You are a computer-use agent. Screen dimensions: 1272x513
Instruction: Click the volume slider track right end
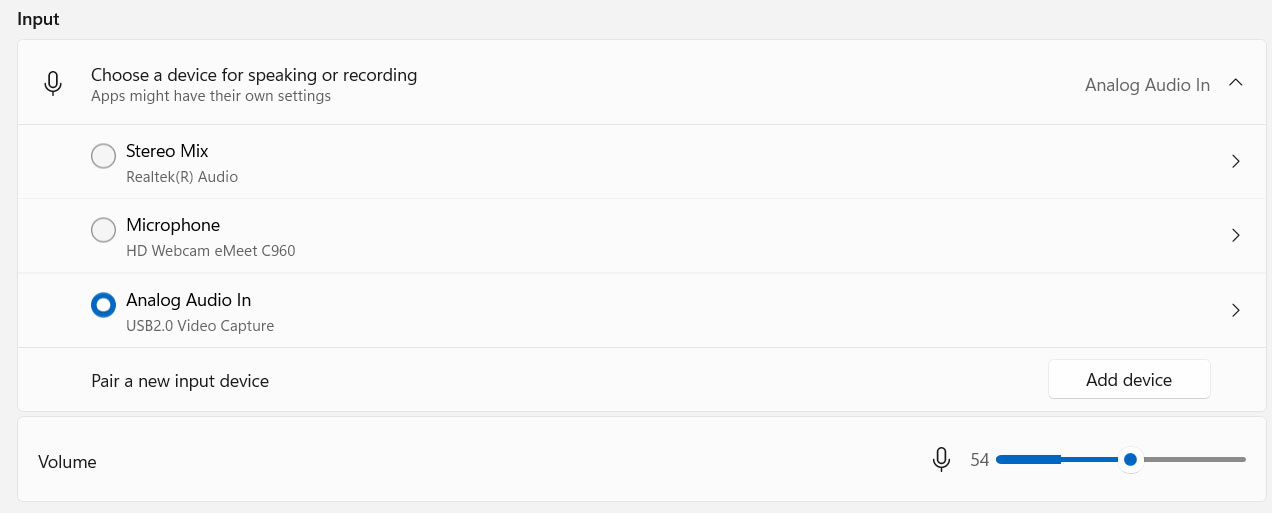1241,460
